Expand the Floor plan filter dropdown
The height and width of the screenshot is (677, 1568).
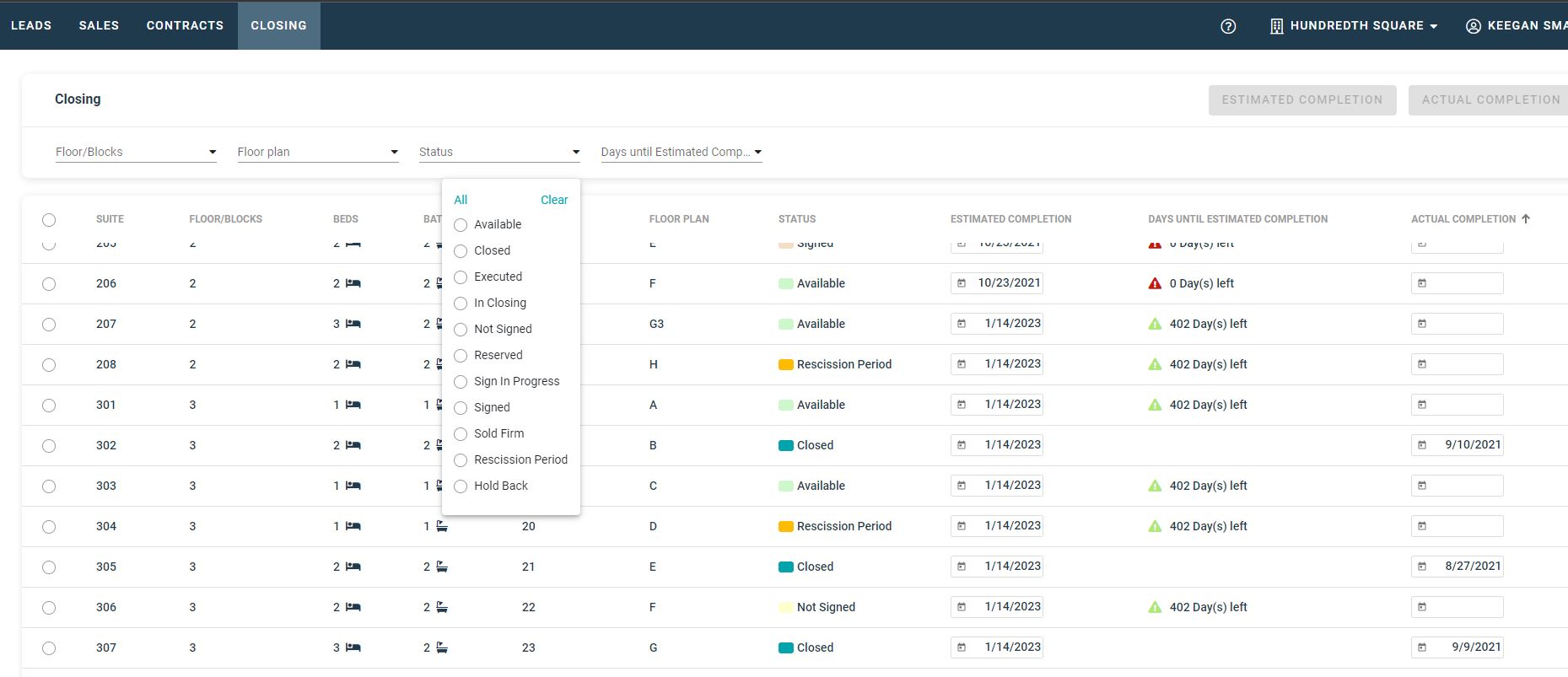pyautogui.click(x=318, y=152)
